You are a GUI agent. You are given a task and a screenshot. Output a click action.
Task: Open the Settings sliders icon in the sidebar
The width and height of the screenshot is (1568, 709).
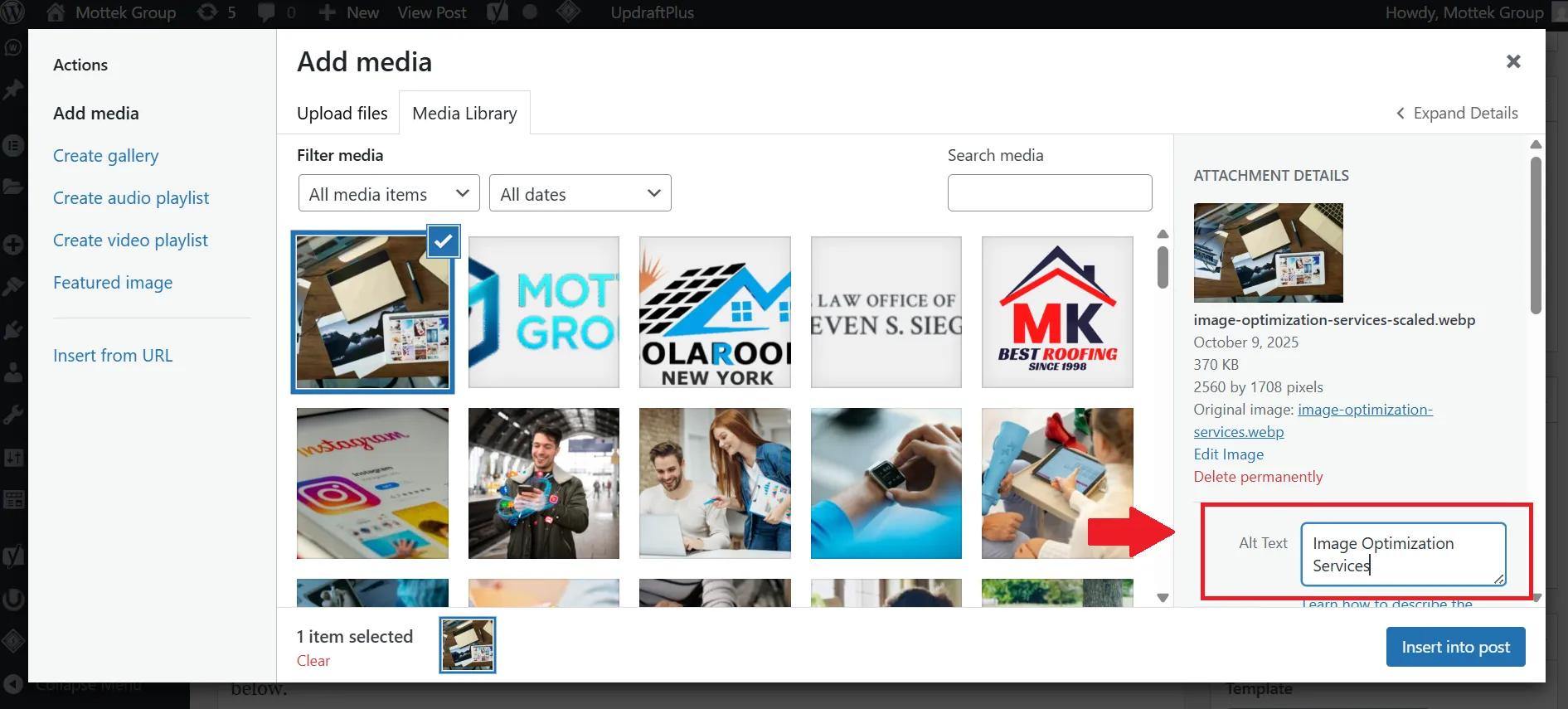(13, 457)
